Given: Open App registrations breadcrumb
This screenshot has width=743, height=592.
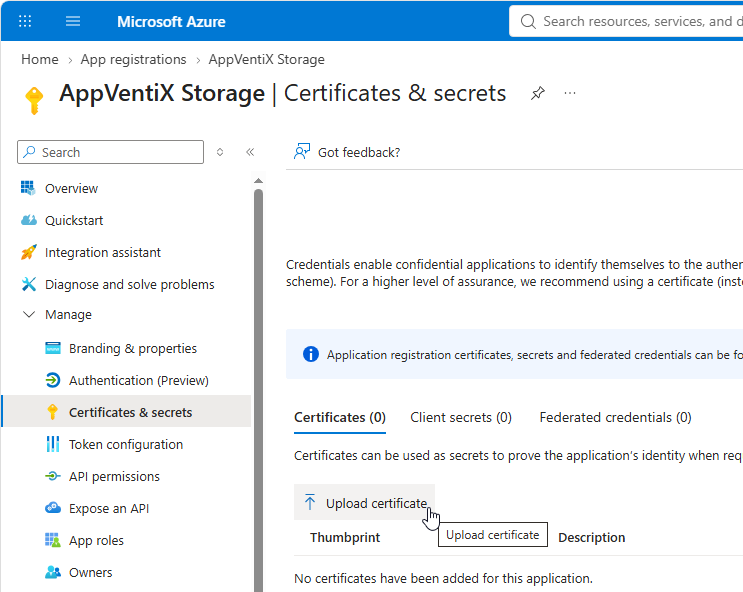Looking at the screenshot, I should [133, 60].
